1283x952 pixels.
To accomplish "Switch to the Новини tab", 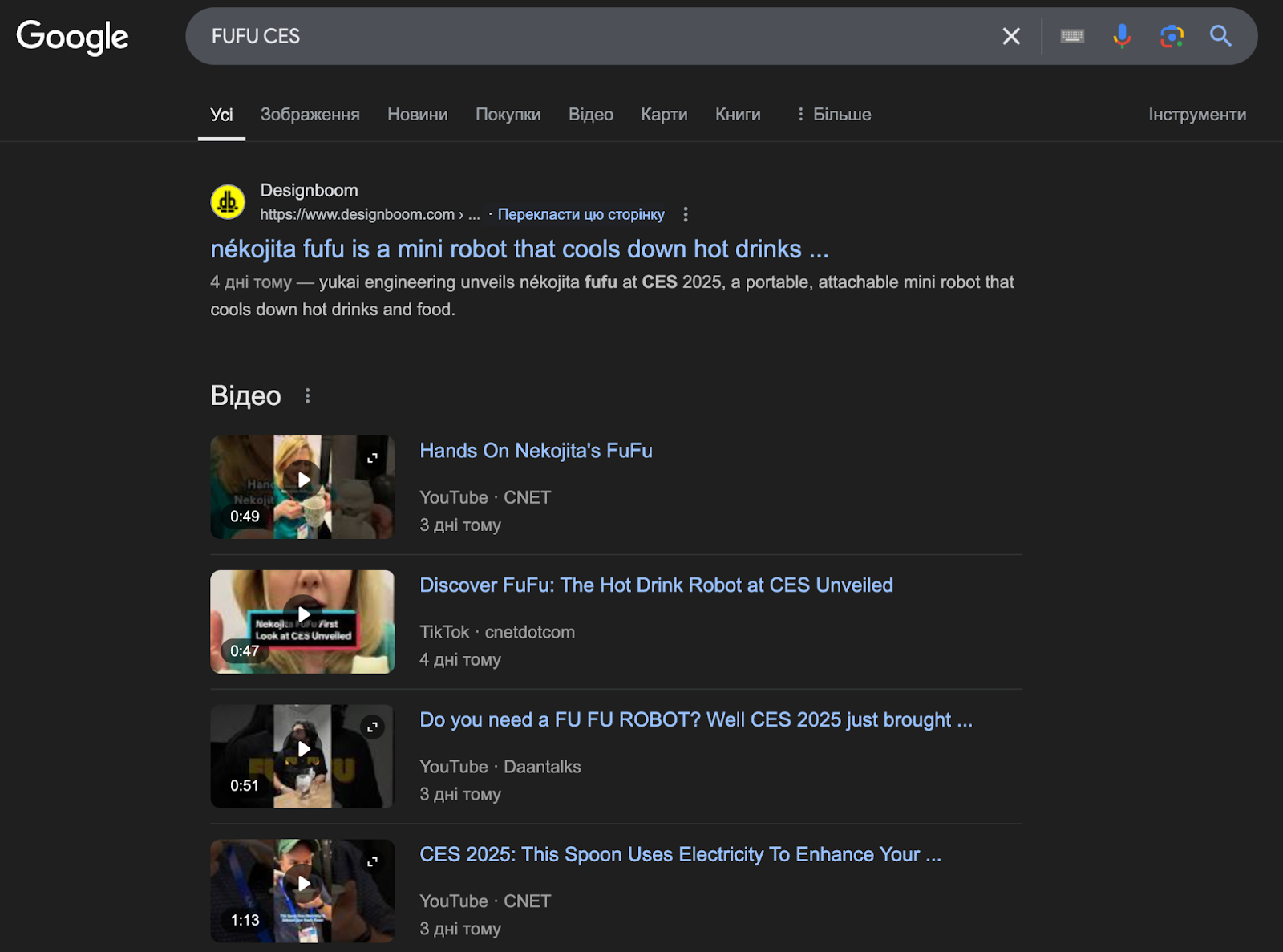I will coord(418,115).
